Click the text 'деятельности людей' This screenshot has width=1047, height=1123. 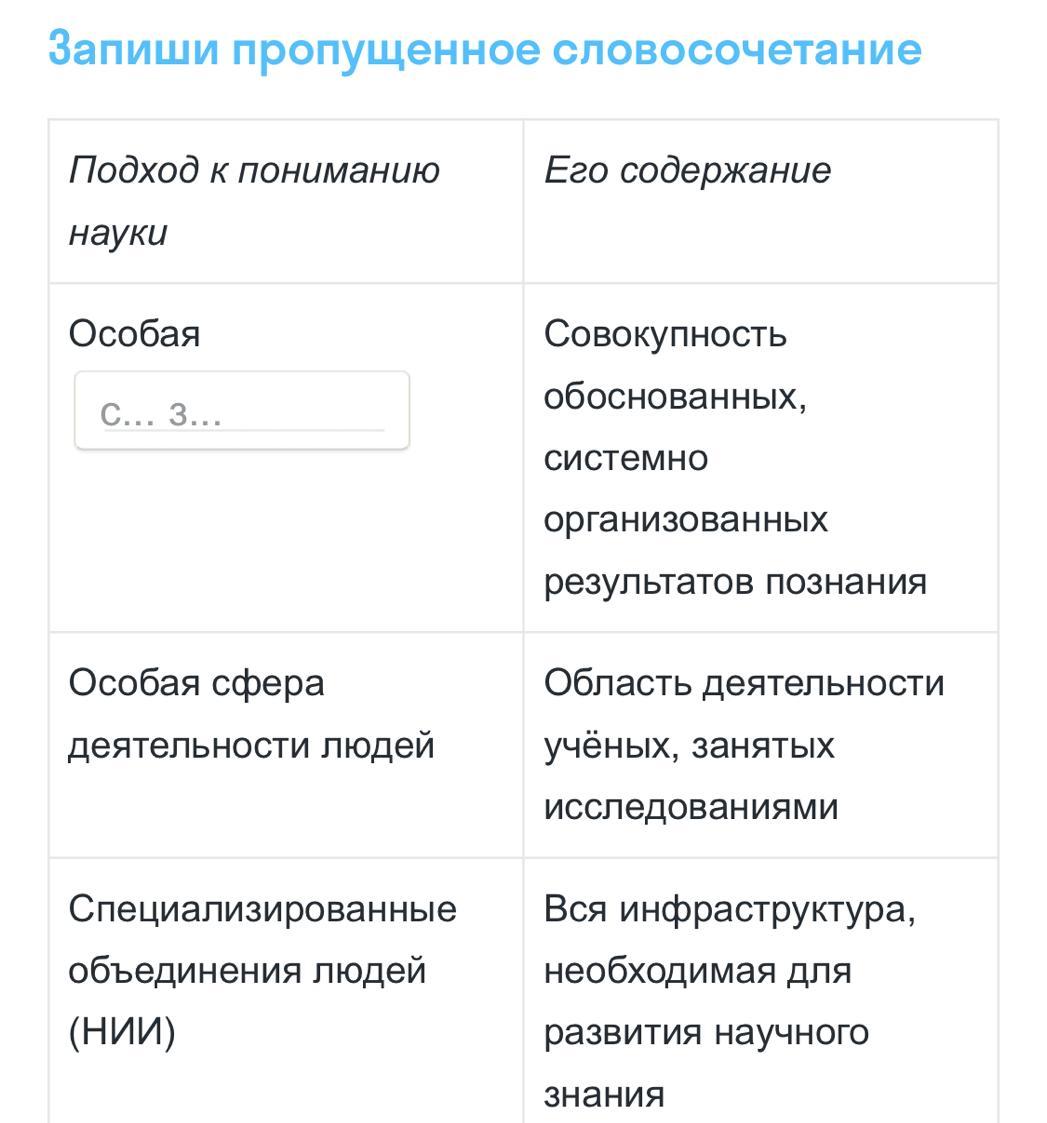251,746
